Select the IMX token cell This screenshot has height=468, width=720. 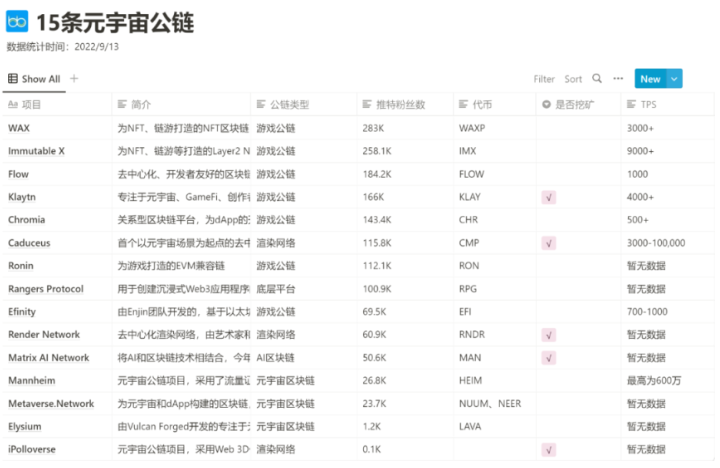pos(495,151)
